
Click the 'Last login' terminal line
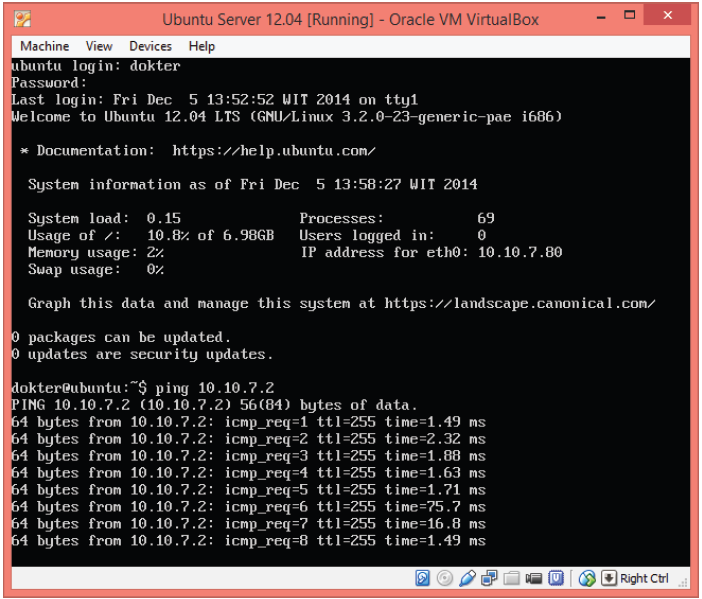pyautogui.click(x=214, y=99)
